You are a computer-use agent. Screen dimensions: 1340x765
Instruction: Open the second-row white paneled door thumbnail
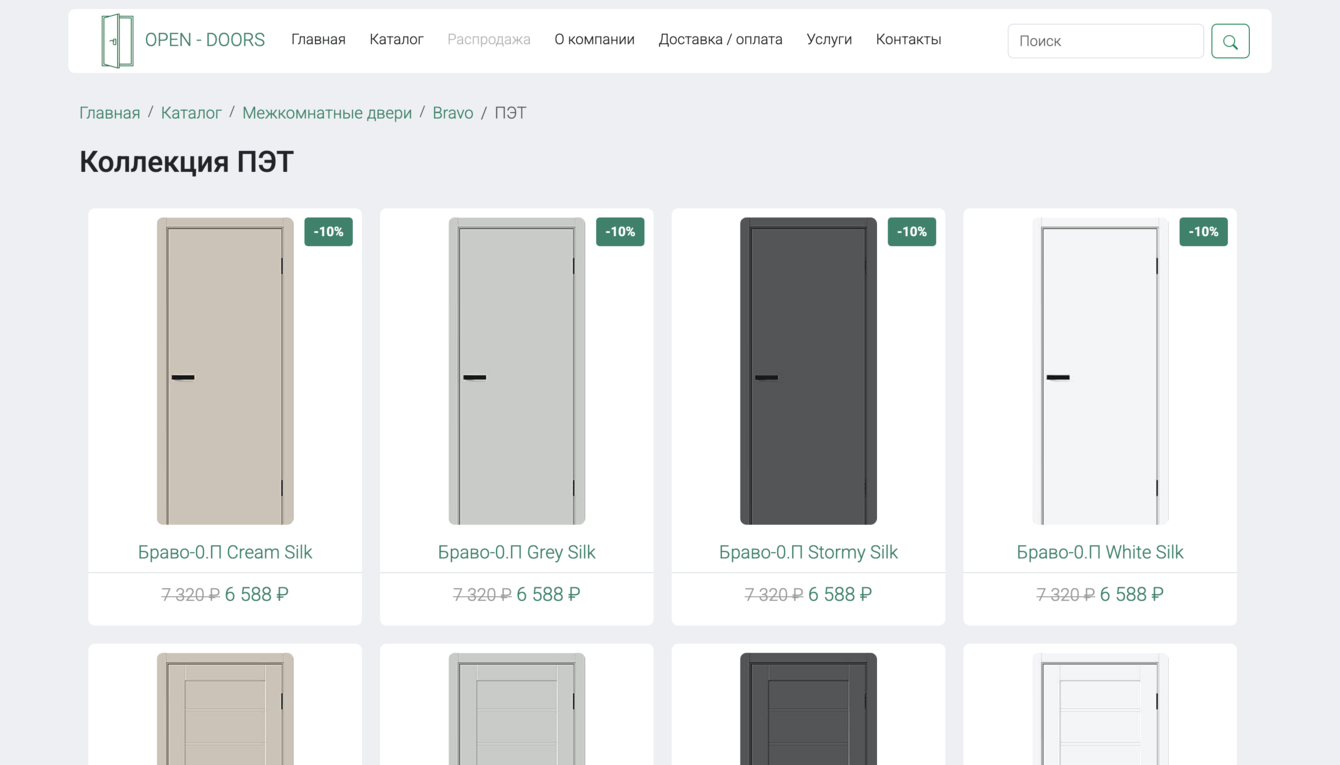click(1100, 709)
